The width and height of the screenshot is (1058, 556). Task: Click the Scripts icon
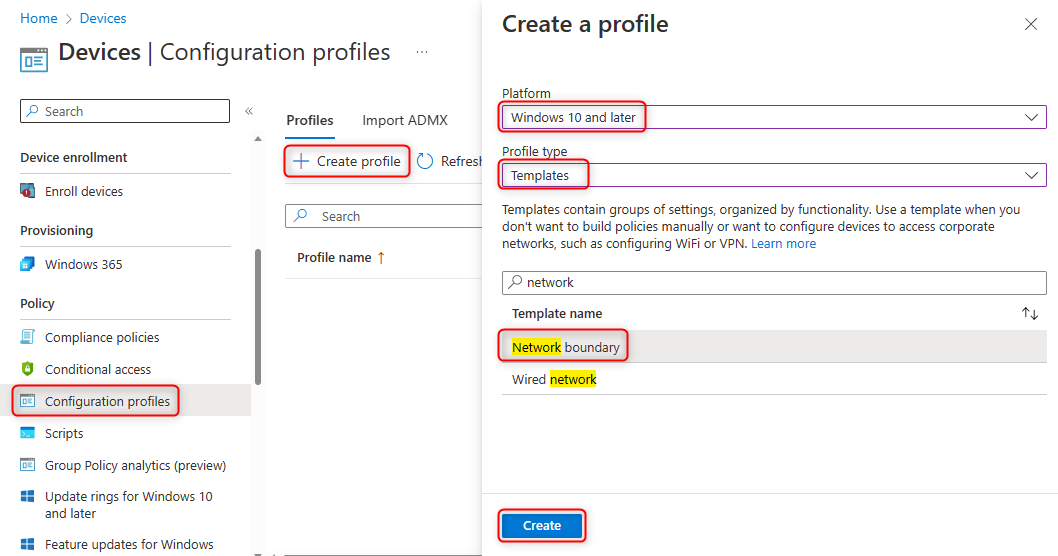tap(28, 433)
